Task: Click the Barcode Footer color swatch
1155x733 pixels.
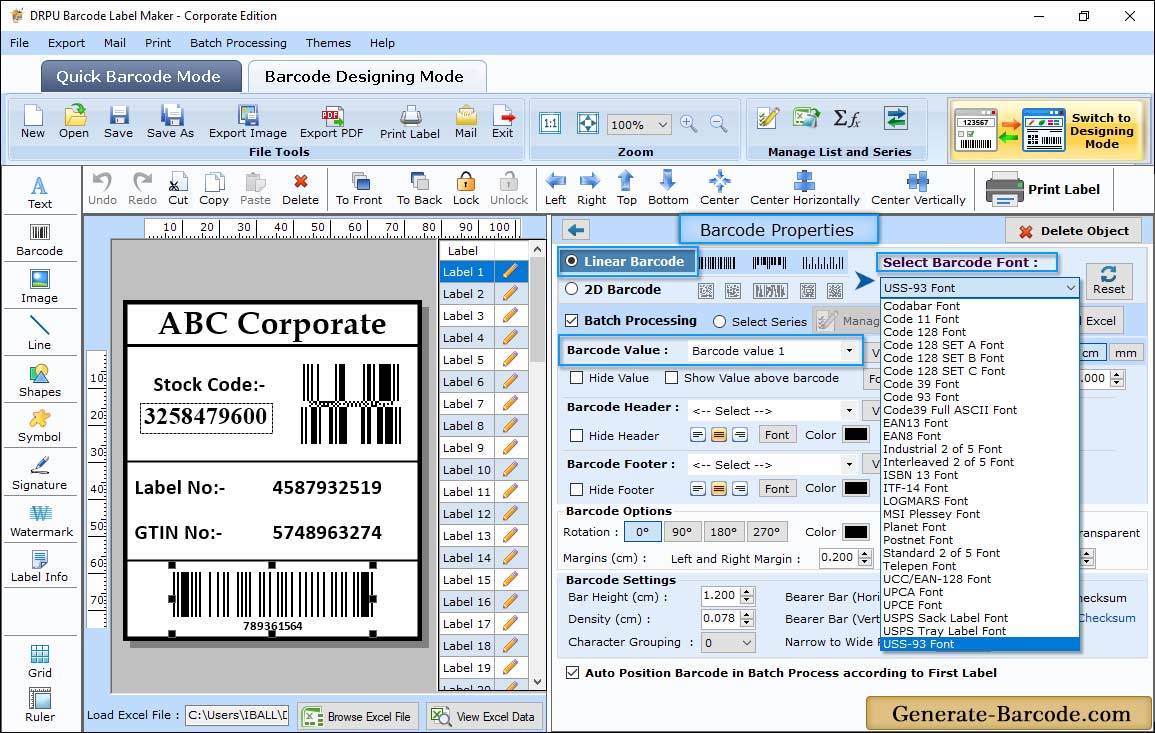Action: [855, 488]
